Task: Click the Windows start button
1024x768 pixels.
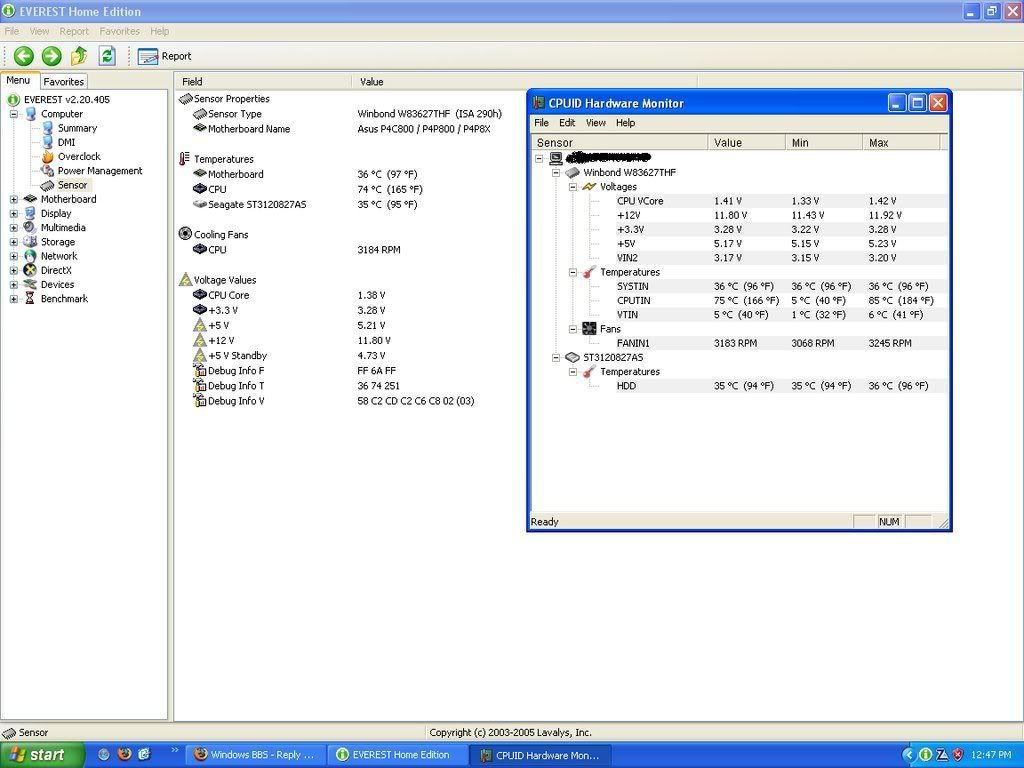Action: [42, 755]
